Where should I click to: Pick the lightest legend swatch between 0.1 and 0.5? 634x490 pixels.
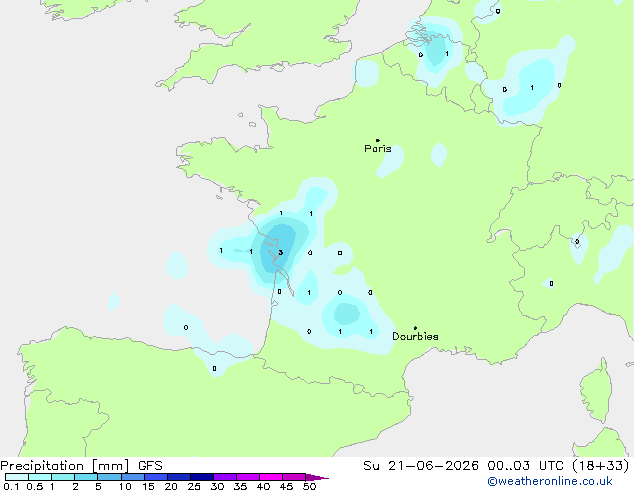point(17,477)
